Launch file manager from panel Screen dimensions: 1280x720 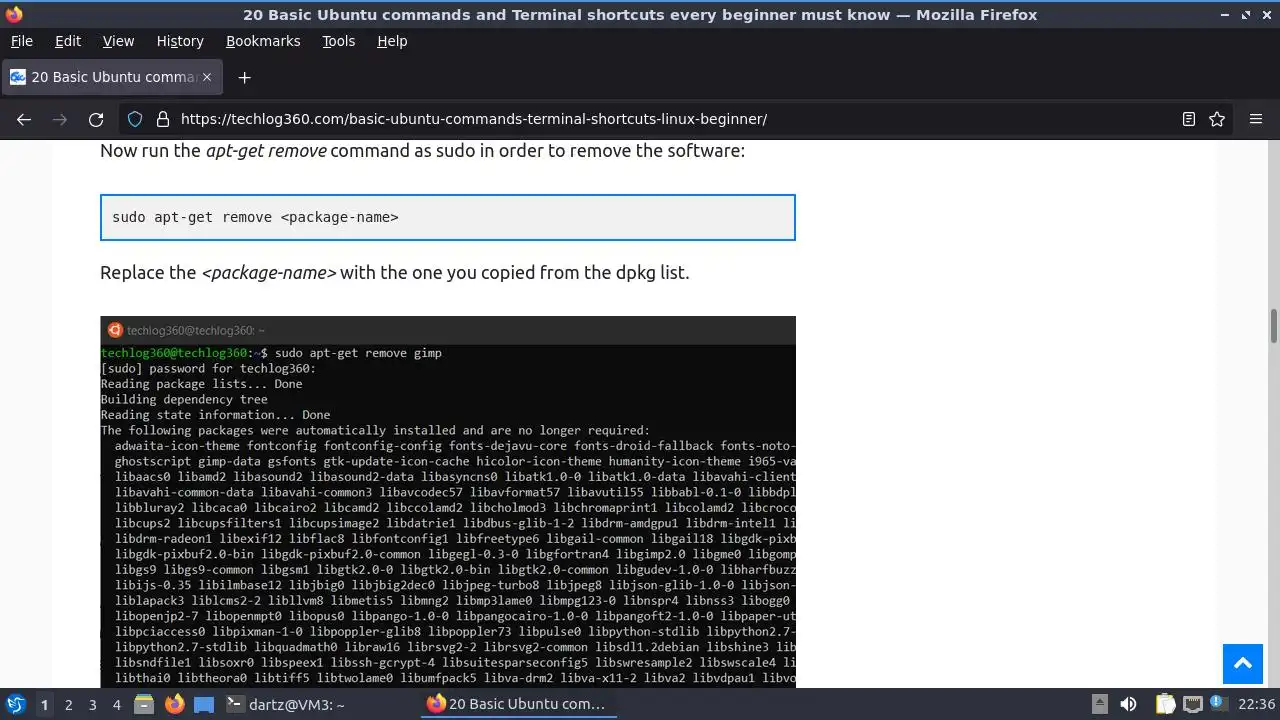pyautogui.click(x=144, y=704)
